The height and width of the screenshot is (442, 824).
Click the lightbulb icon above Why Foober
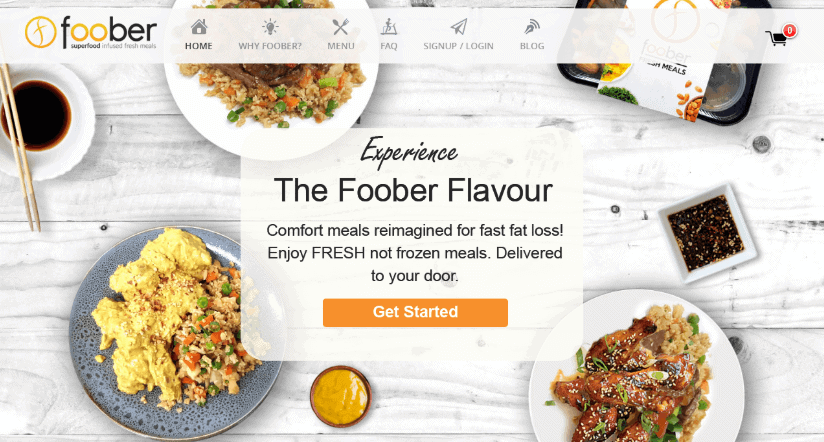tap(270, 27)
